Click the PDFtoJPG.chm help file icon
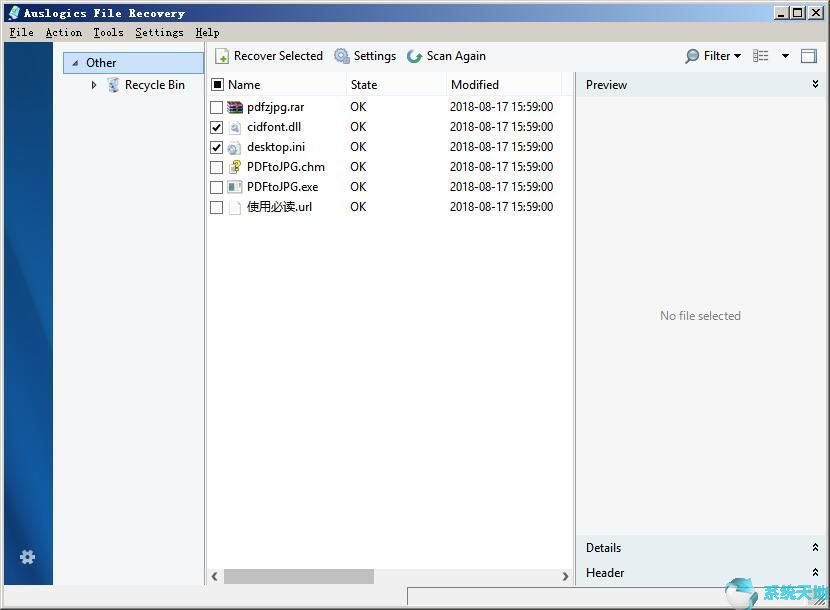The height and width of the screenshot is (610, 830). tap(235, 167)
